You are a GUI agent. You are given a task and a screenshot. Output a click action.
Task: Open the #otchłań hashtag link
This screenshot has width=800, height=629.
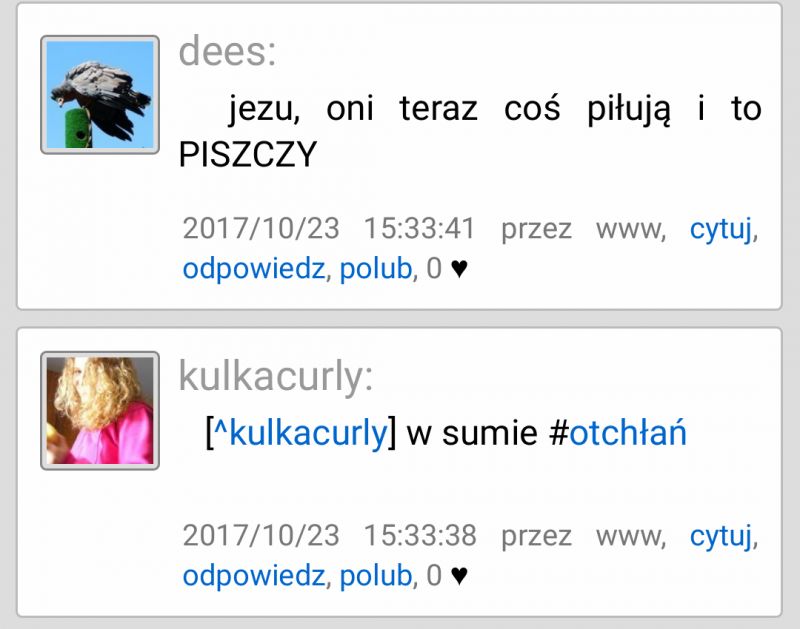[x=628, y=433]
